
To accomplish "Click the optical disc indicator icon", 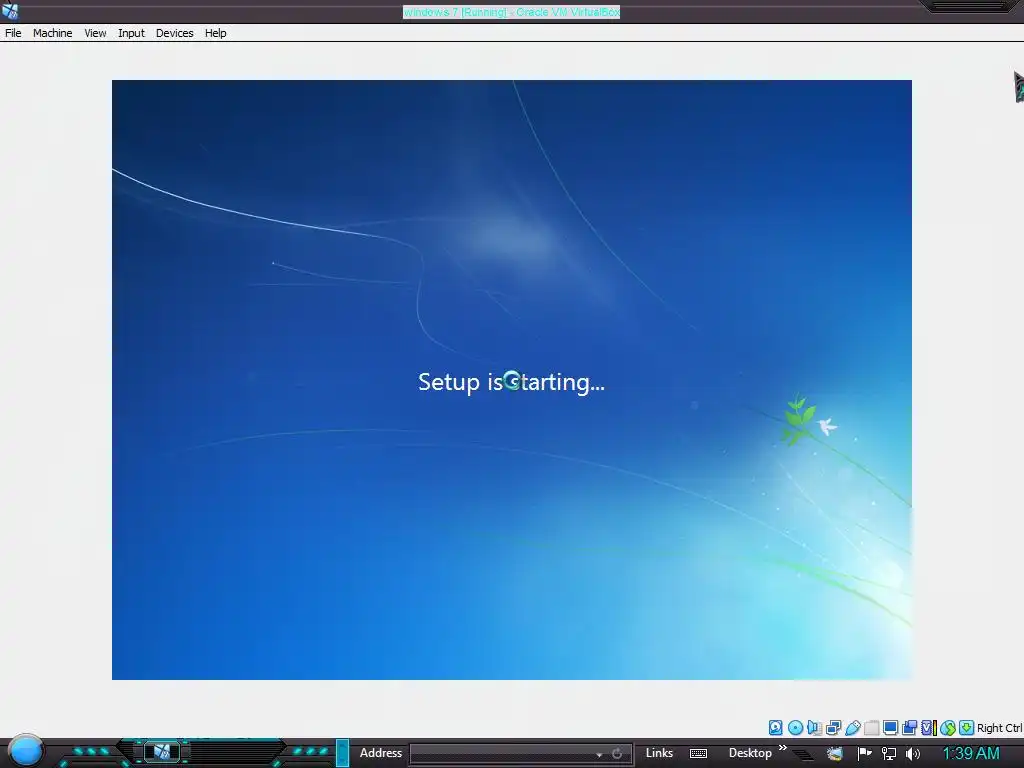I will pos(795,728).
